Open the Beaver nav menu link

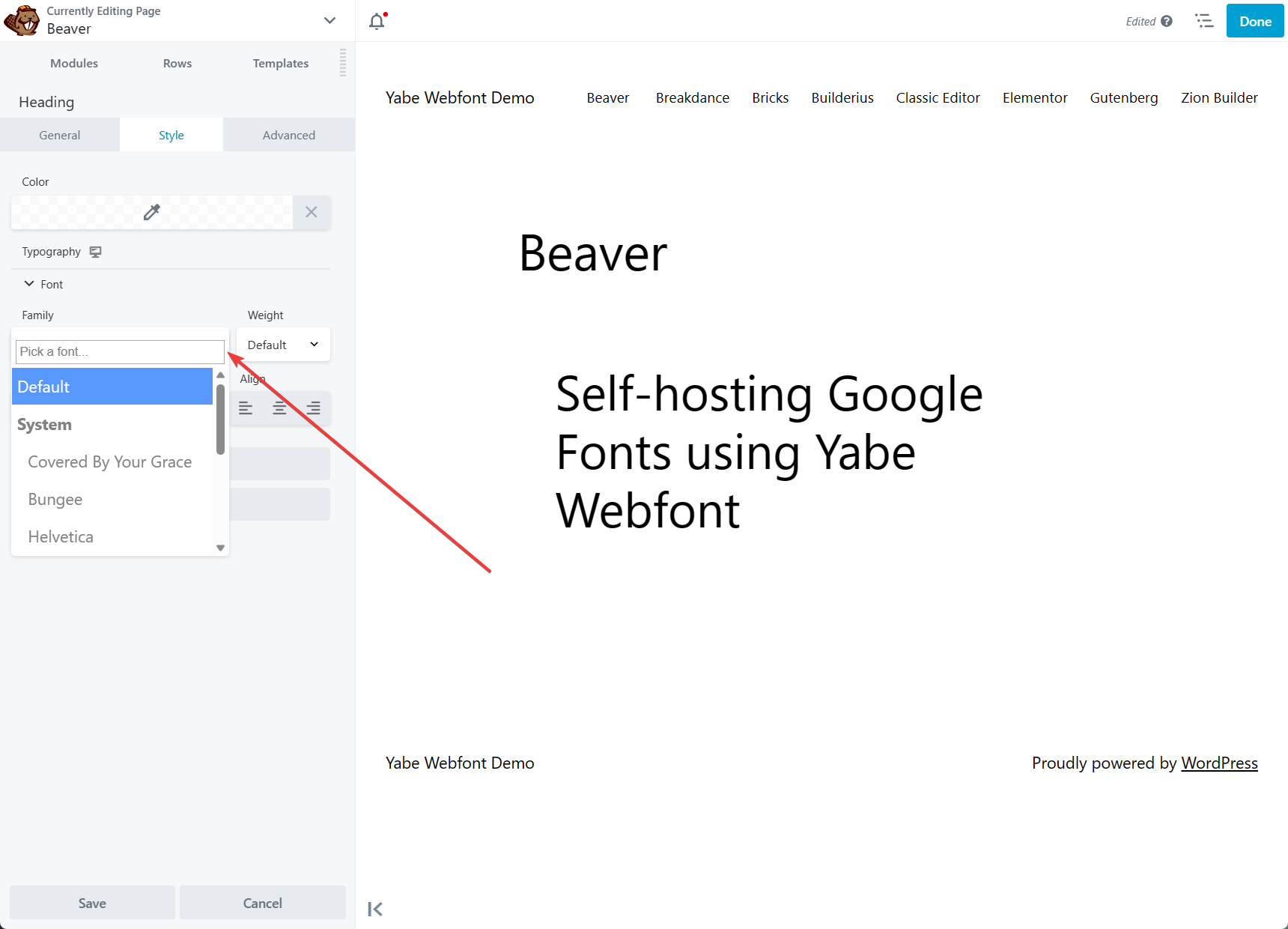tap(608, 97)
